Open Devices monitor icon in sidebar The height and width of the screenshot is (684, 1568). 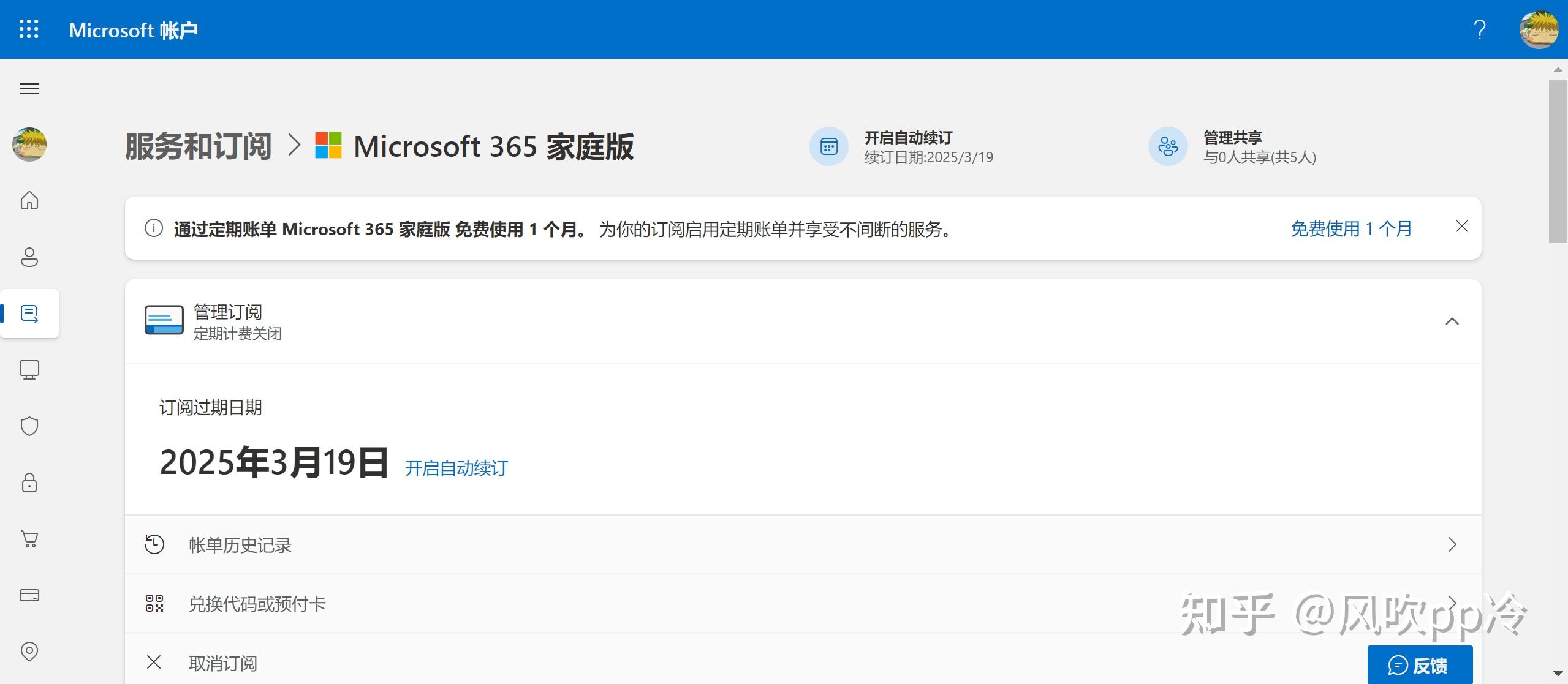(x=29, y=370)
